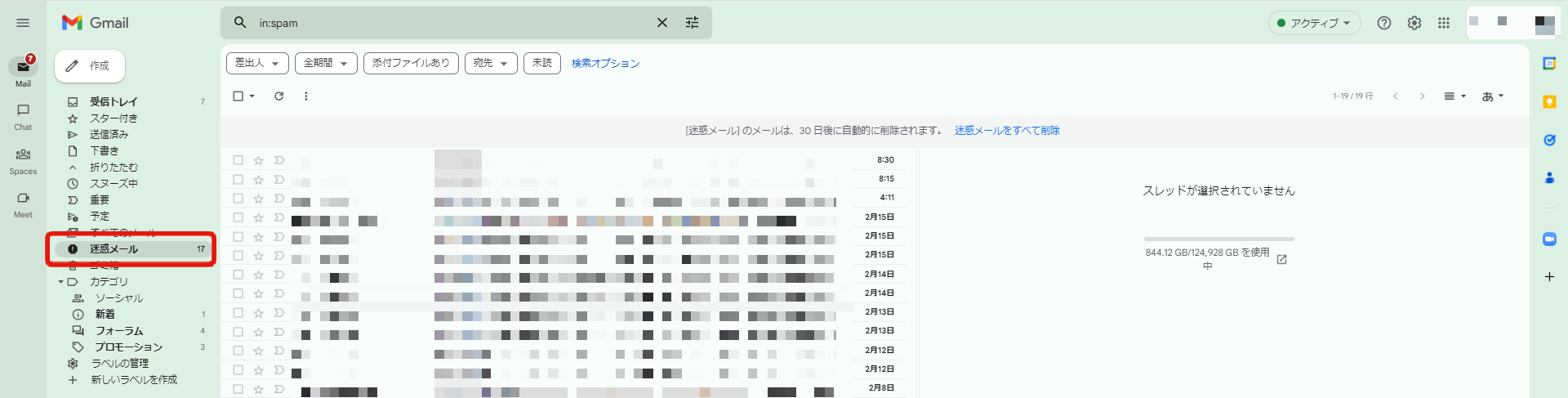Viewport: 1568px width, 398px height.
Task: Tick the select-all checkbox in the toolbar
Action: (238, 96)
